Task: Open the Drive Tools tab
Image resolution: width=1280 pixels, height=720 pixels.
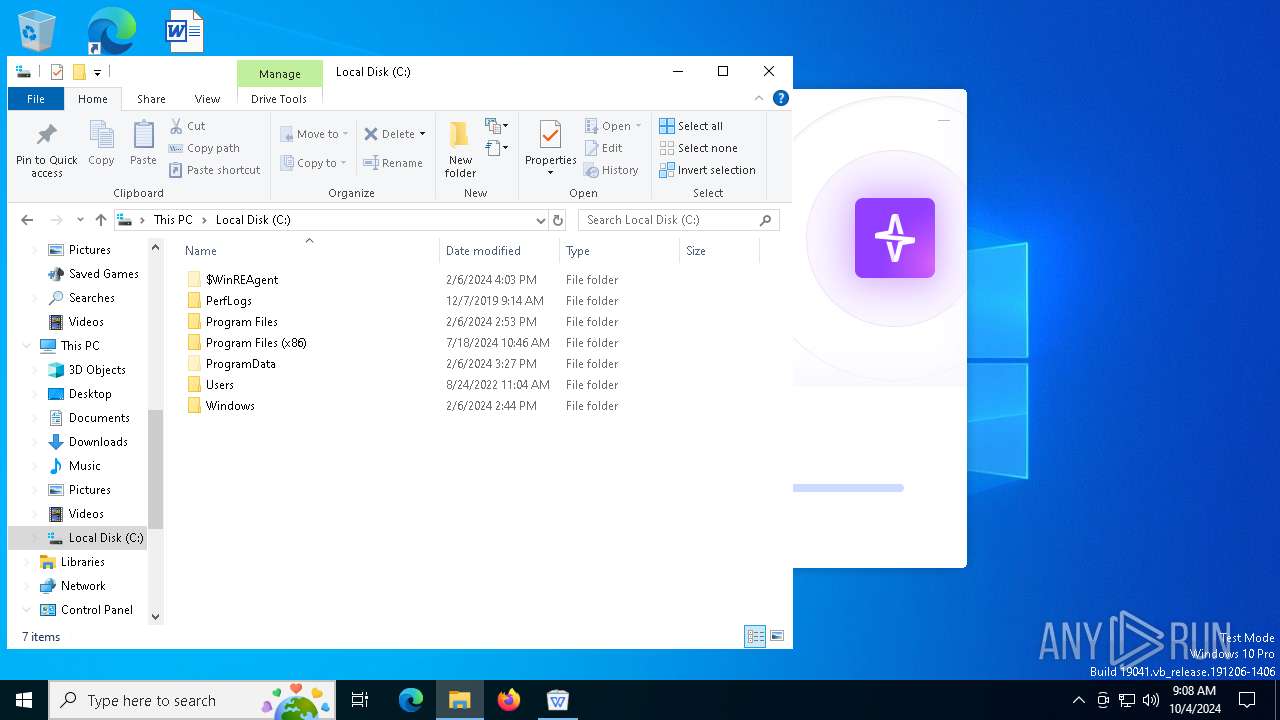Action: click(x=279, y=99)
